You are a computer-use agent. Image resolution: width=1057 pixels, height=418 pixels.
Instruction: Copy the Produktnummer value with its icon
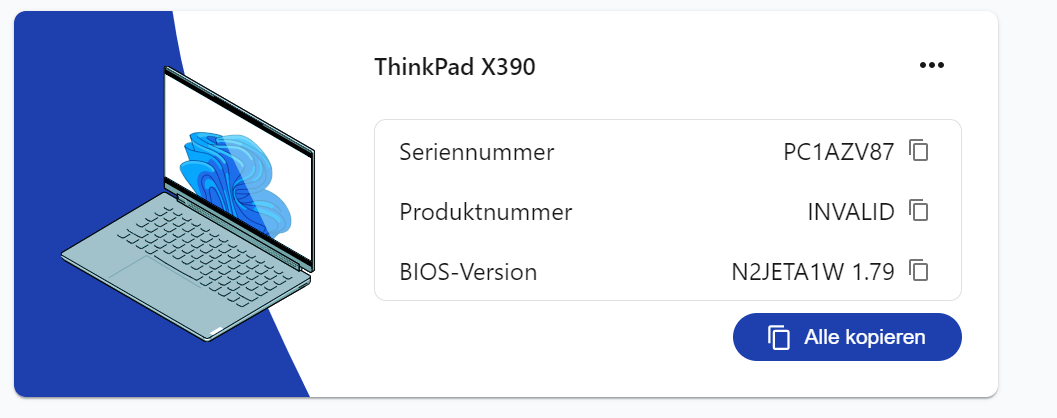point(919,211)
